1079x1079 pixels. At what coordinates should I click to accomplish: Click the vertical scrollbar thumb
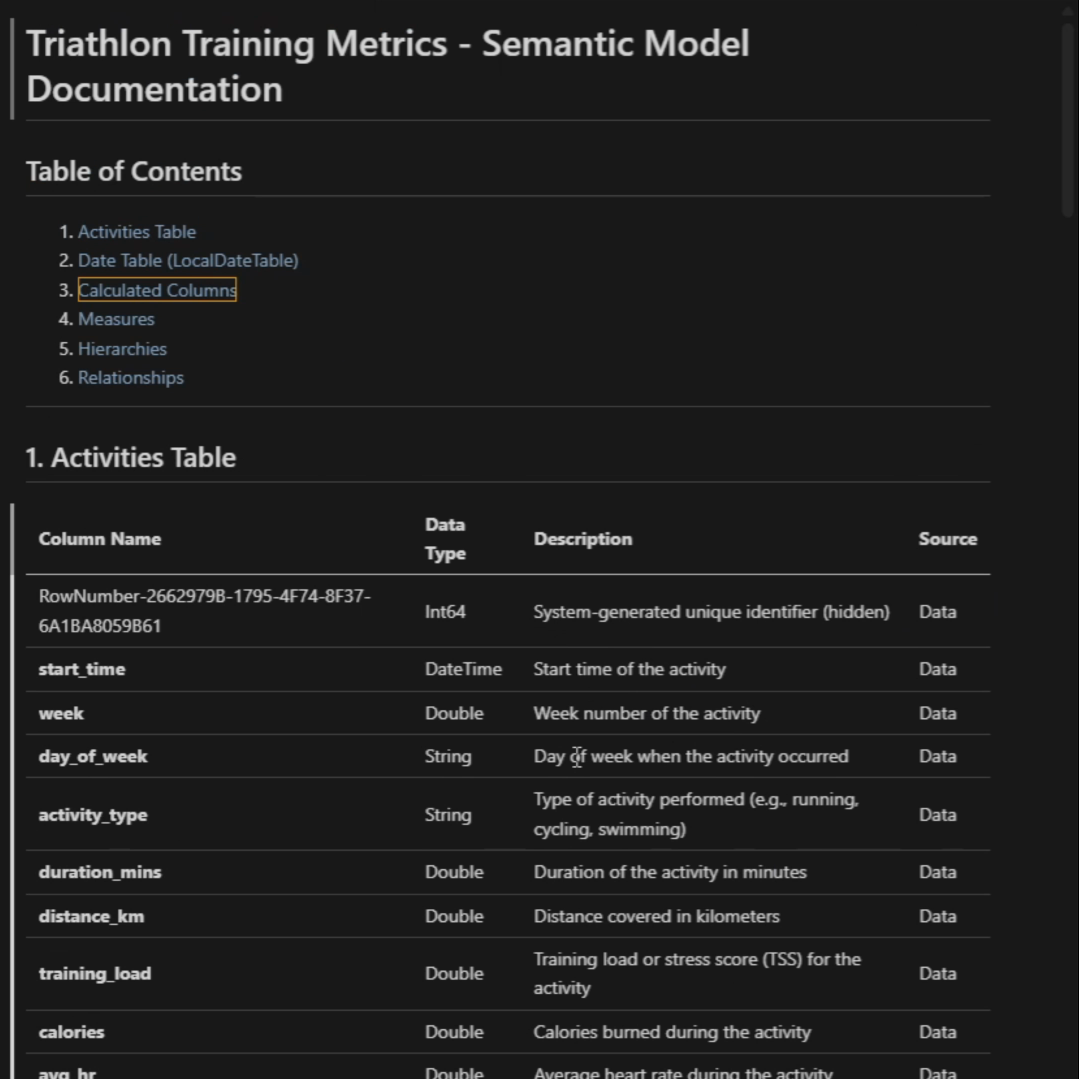click(x=1068, y=120)
